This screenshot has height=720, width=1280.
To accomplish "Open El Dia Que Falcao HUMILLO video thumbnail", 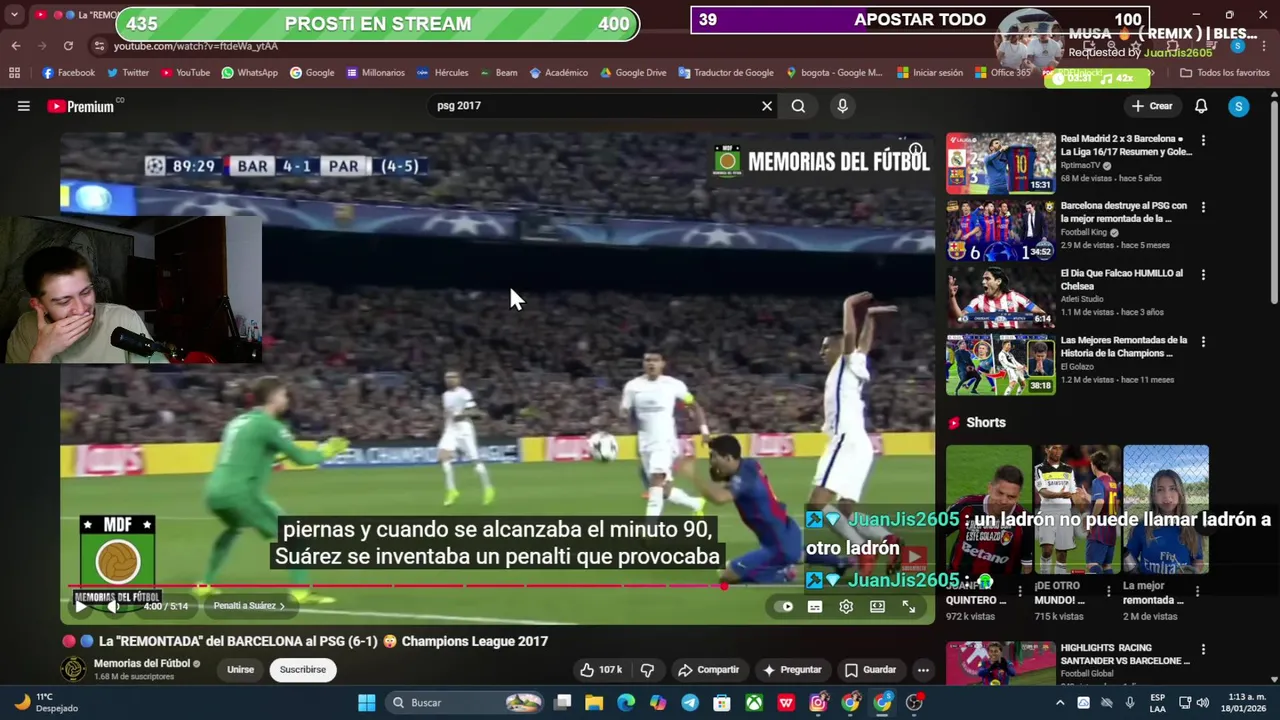I will pyautogui.click(x=1001, y=297).
